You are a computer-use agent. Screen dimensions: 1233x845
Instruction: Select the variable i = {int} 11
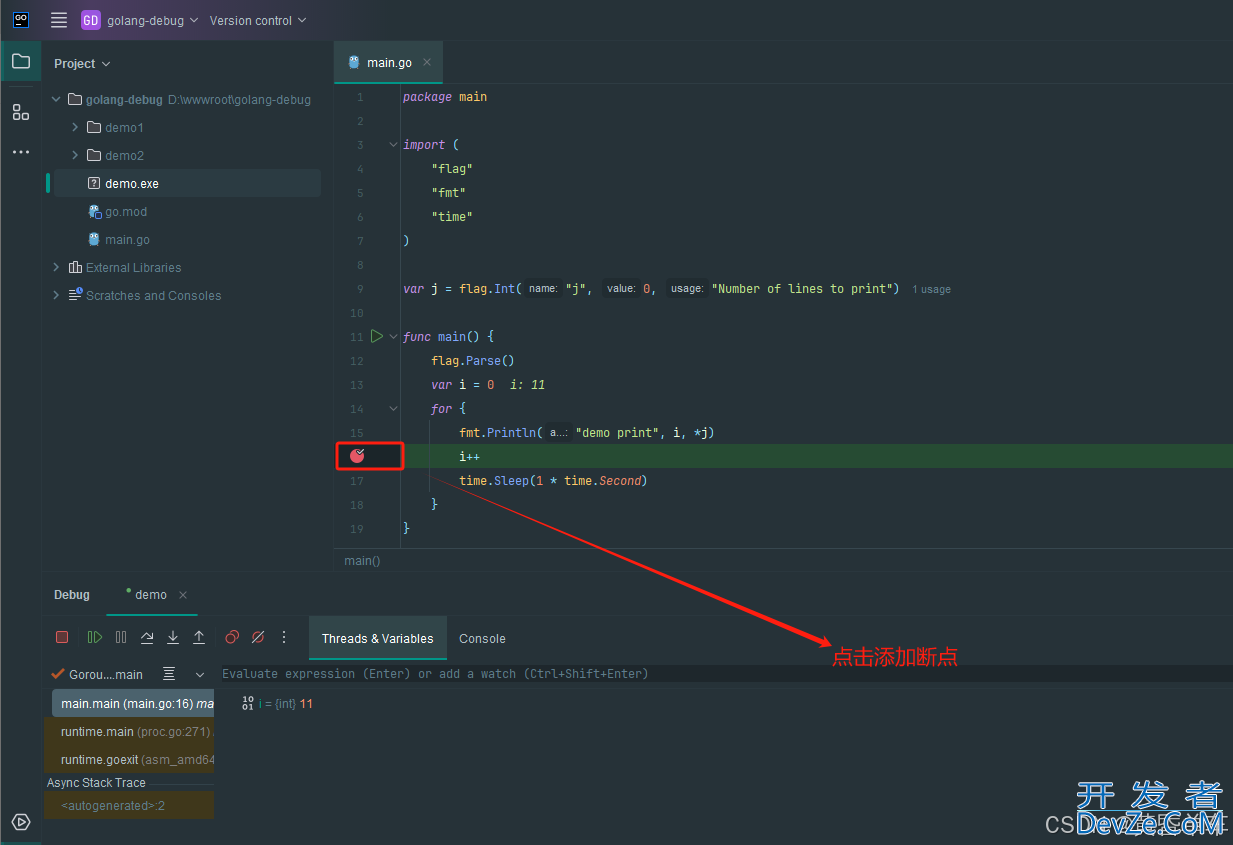(x=278, y=704)
